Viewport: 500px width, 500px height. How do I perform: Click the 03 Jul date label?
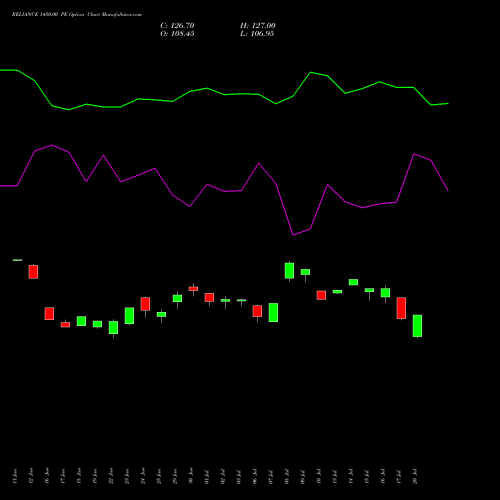click(239, 477)
